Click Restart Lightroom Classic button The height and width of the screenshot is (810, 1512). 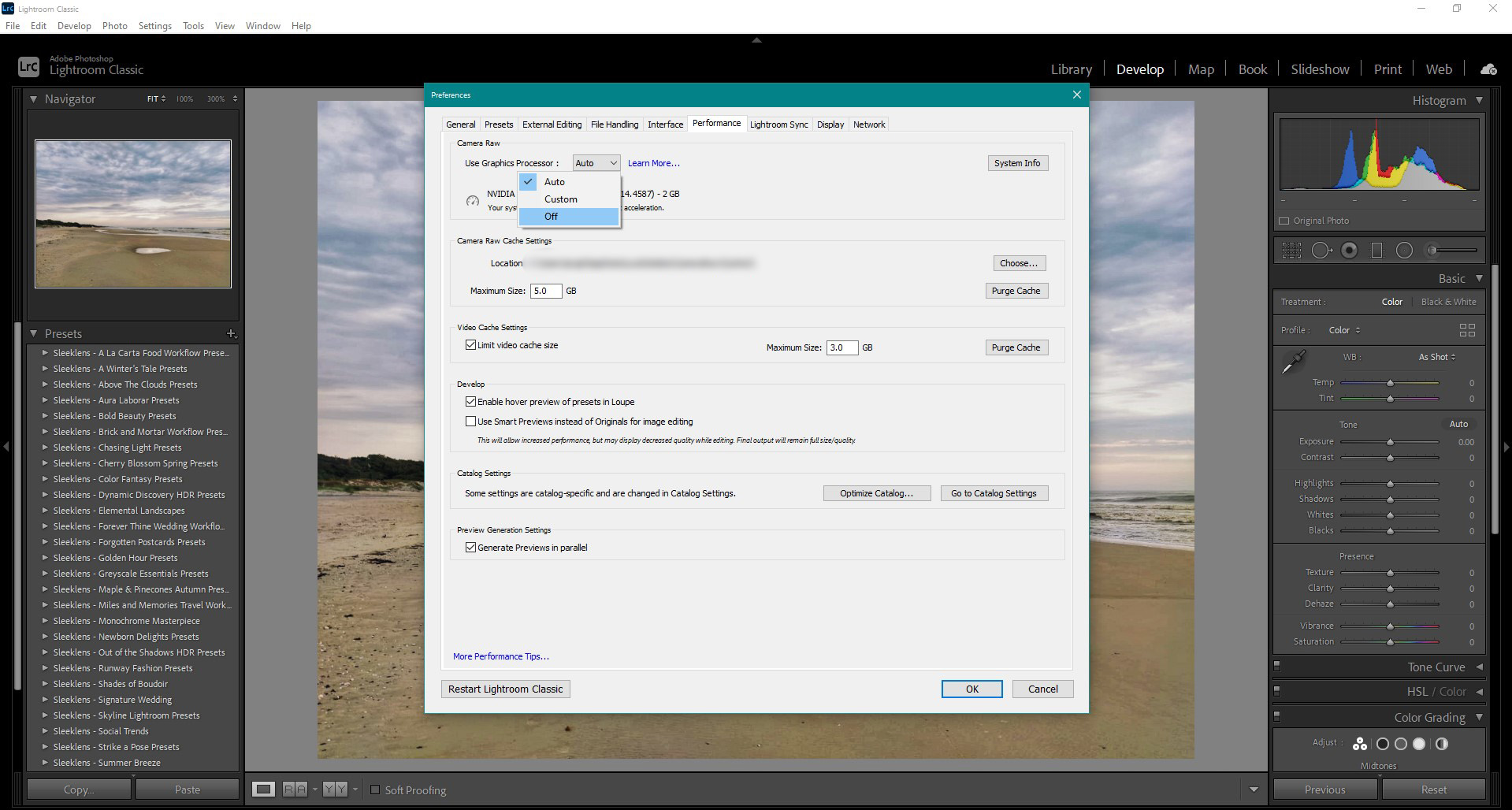(505, 689)
